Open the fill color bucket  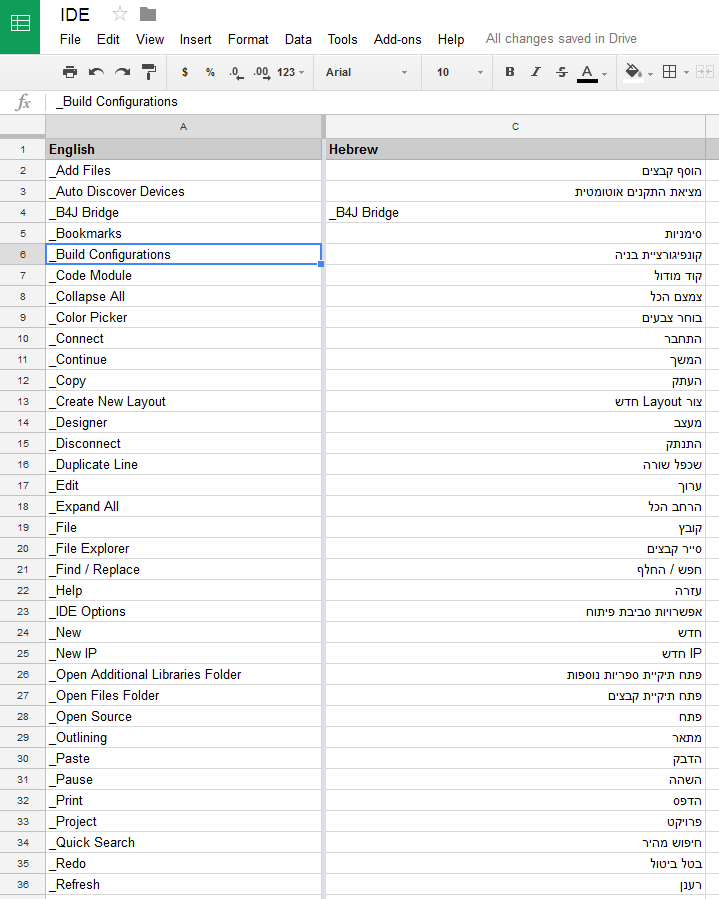pos(638,73)
